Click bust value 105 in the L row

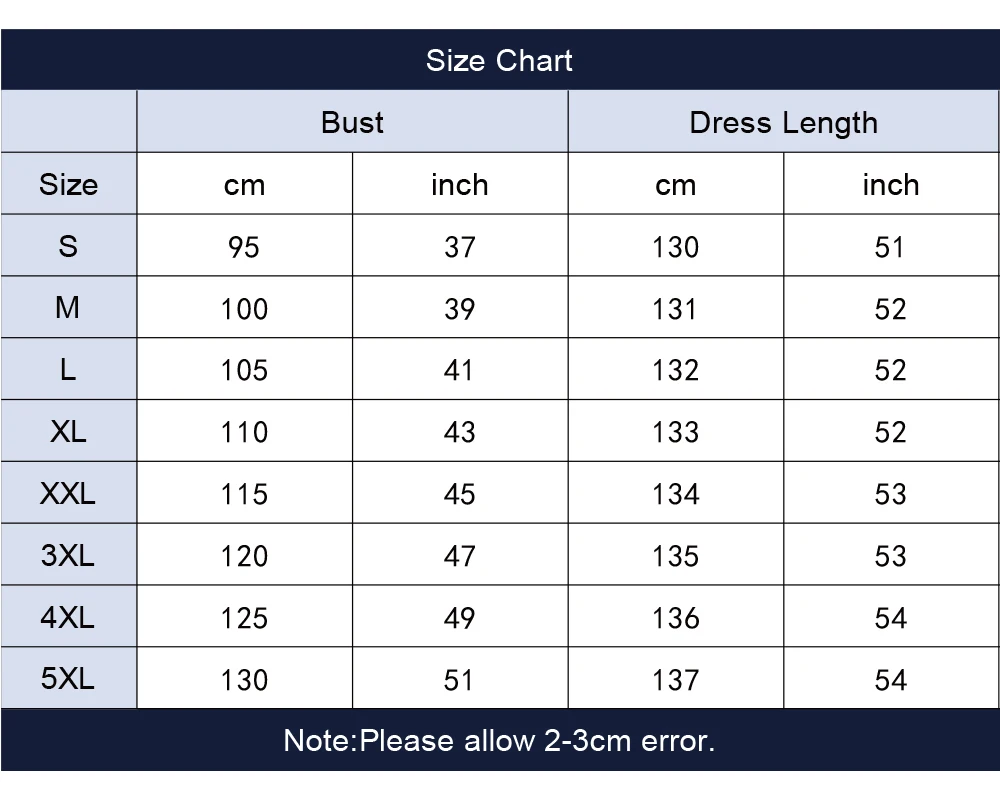point(244,370)
